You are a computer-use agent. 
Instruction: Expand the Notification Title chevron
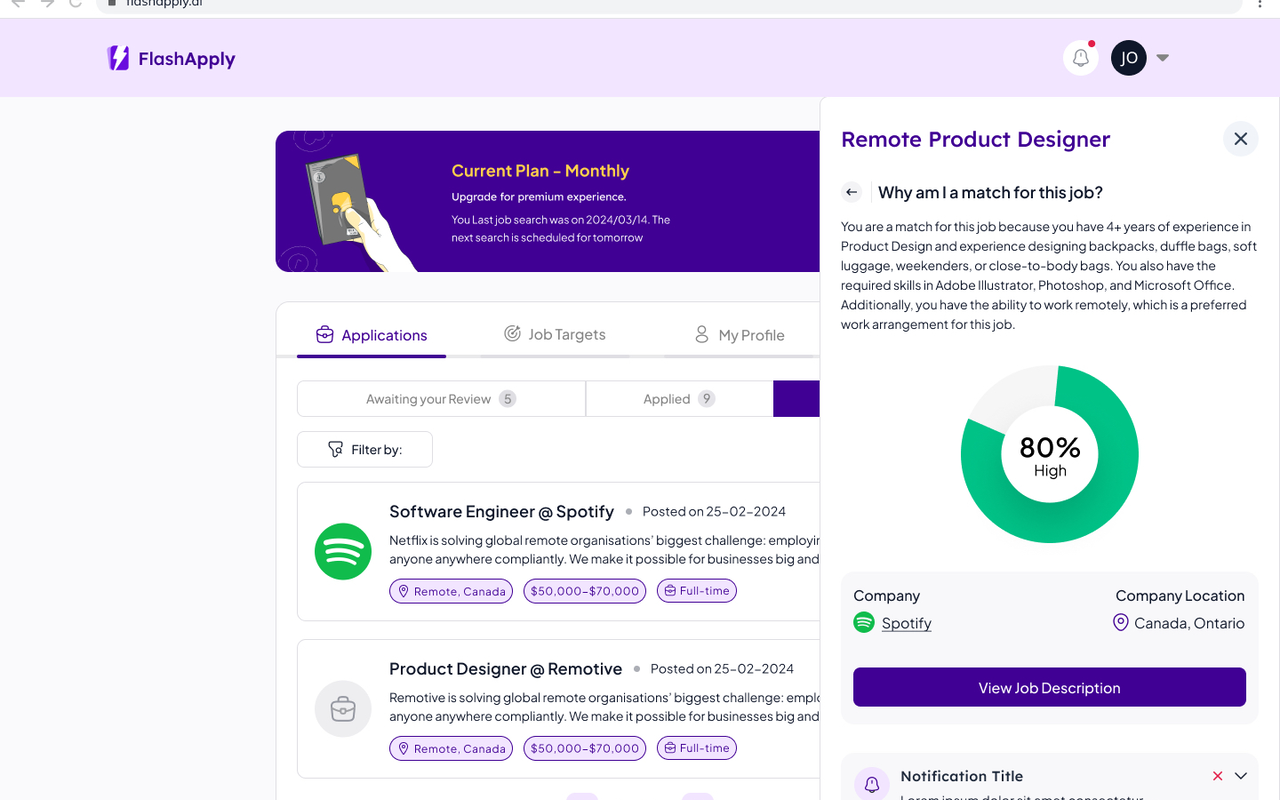tap(1241, 776)
